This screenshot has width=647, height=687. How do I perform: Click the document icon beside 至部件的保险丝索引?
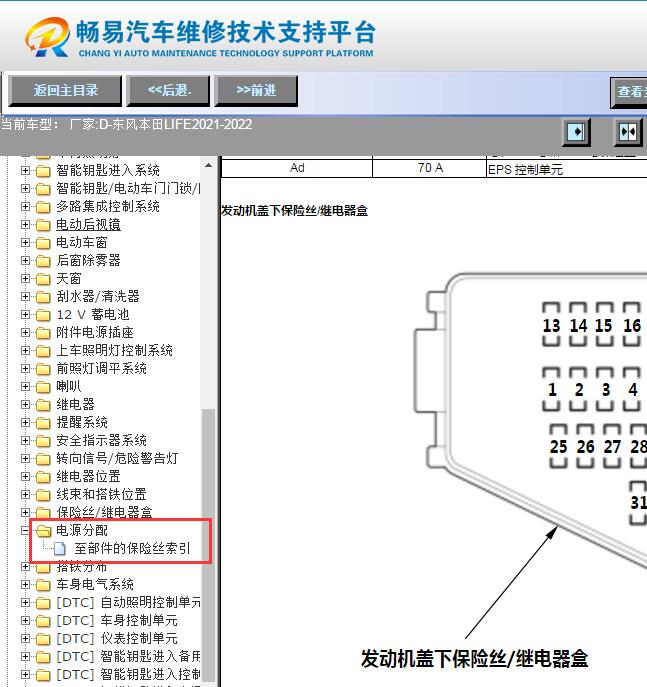60,549
